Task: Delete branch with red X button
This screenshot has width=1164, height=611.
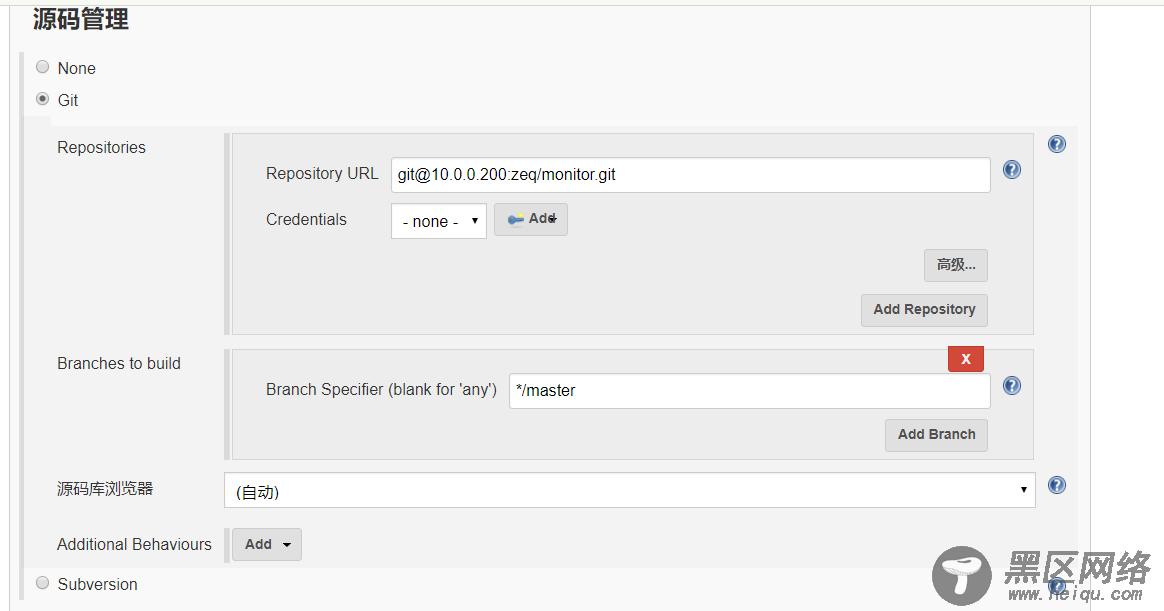Action: (965, 358)
